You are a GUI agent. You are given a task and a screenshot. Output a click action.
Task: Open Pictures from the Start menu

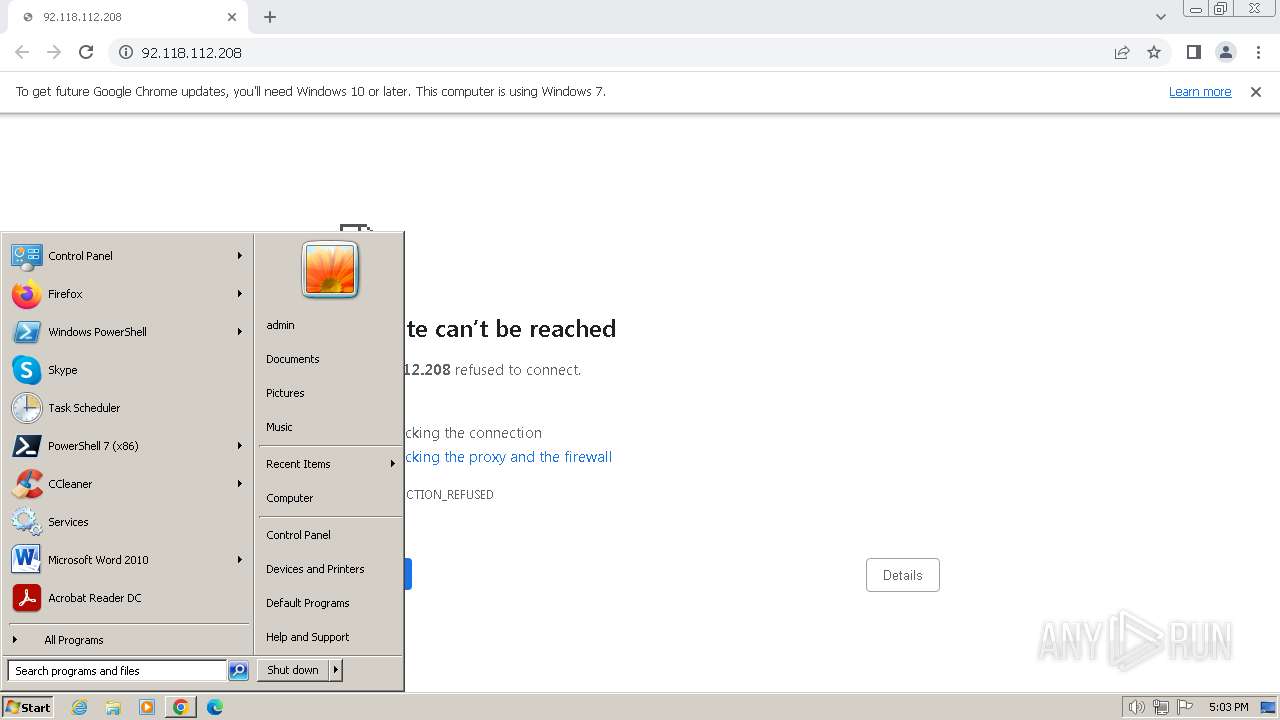pos(330,393)
